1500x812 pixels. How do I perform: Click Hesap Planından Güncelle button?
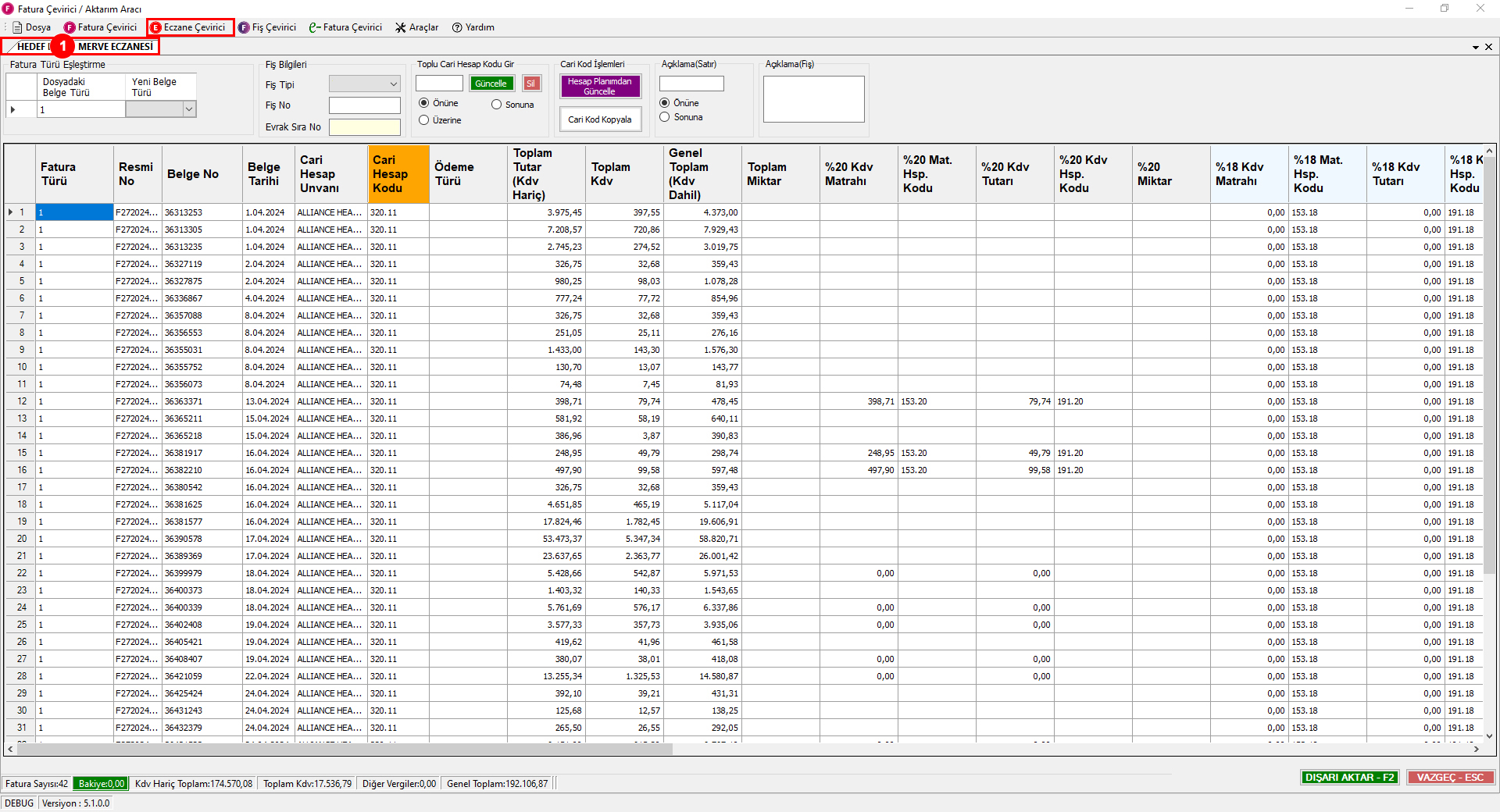point(600,86)
